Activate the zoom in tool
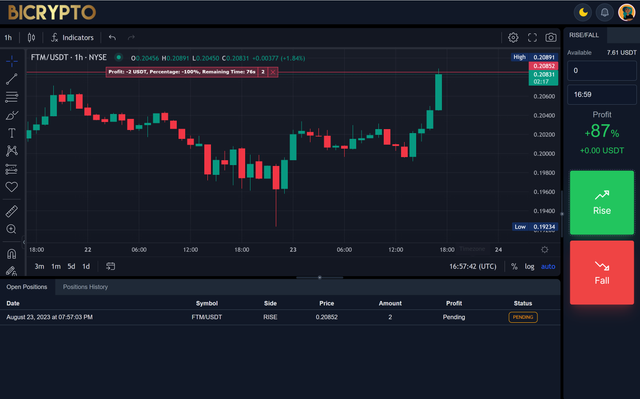640x399 pixels. 11,229
